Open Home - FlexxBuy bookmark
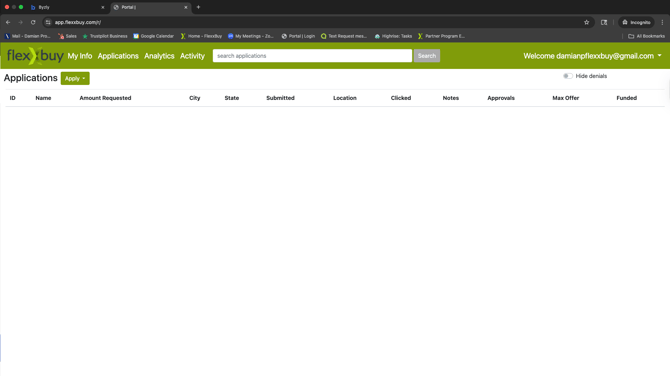The width and height of the screenshot is (670, 376). [201, 36]
